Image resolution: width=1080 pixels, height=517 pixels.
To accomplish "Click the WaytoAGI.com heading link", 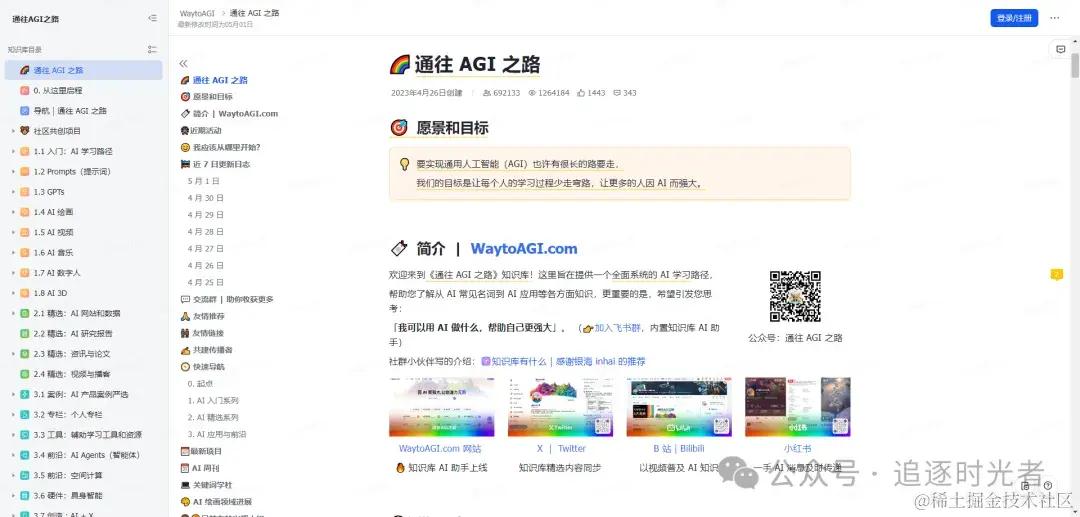I will (x=523, y=249).
